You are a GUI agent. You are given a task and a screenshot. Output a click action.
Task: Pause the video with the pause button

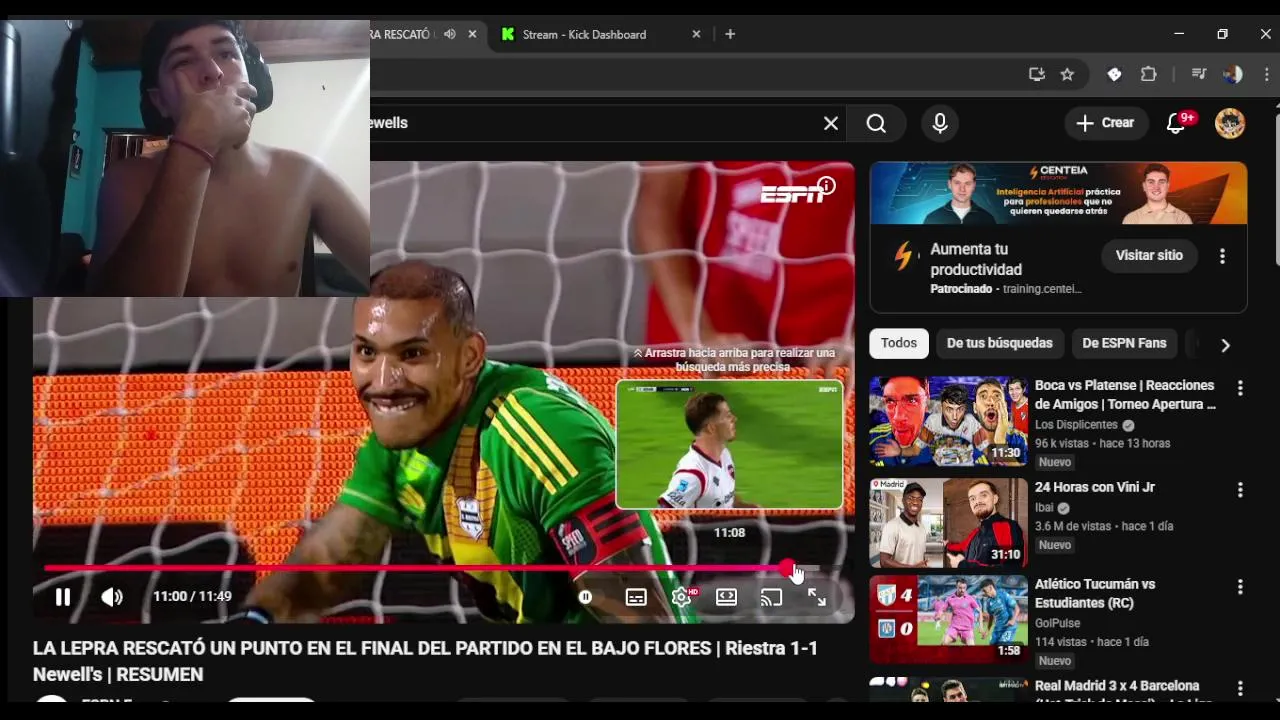[62, 597]
